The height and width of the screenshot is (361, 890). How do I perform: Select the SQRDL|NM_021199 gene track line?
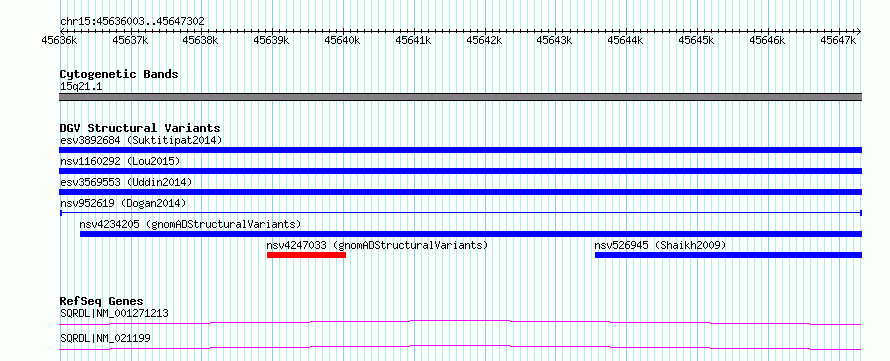460,347
